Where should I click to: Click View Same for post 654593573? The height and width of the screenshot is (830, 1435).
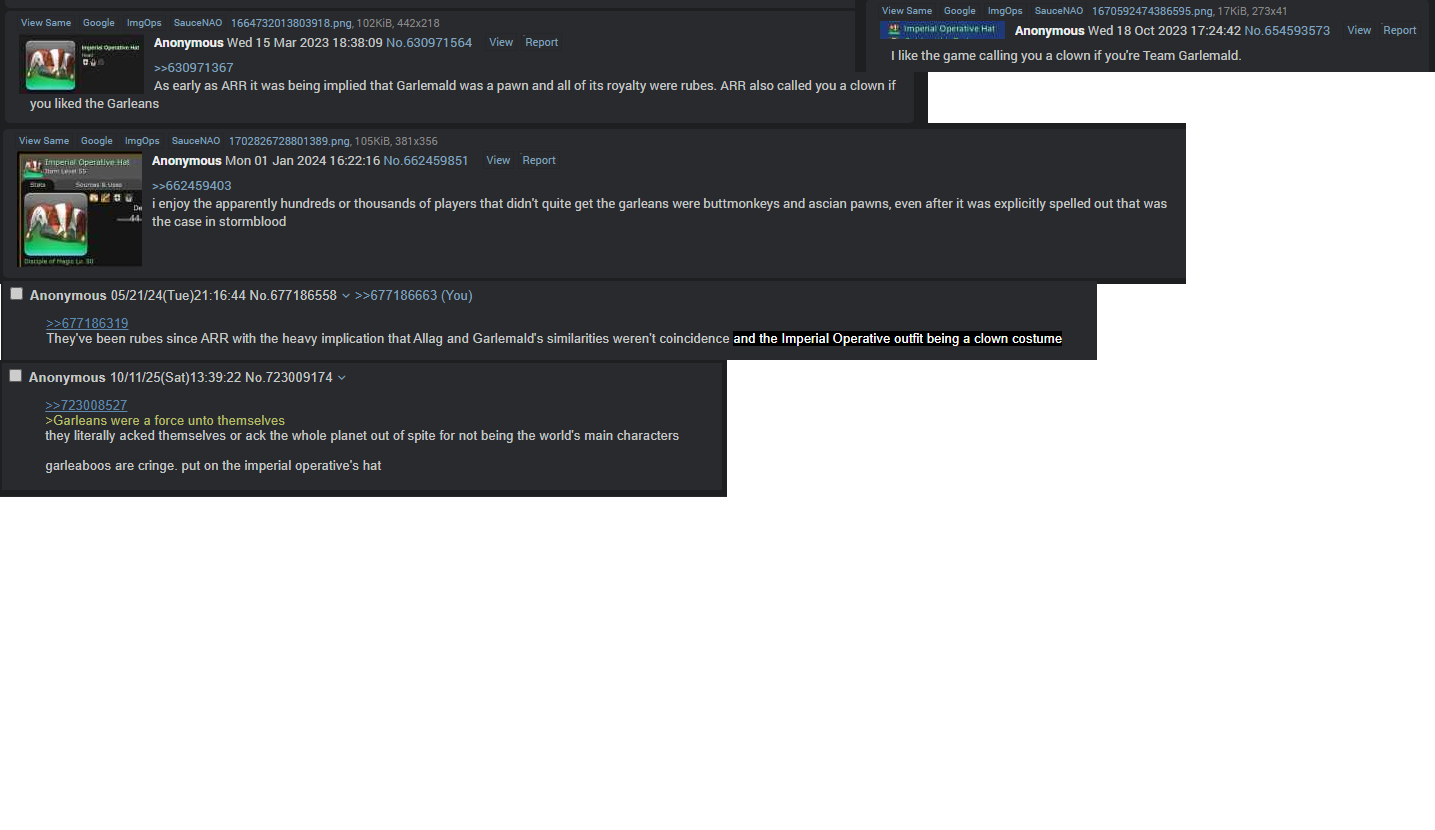click(907, 11)
